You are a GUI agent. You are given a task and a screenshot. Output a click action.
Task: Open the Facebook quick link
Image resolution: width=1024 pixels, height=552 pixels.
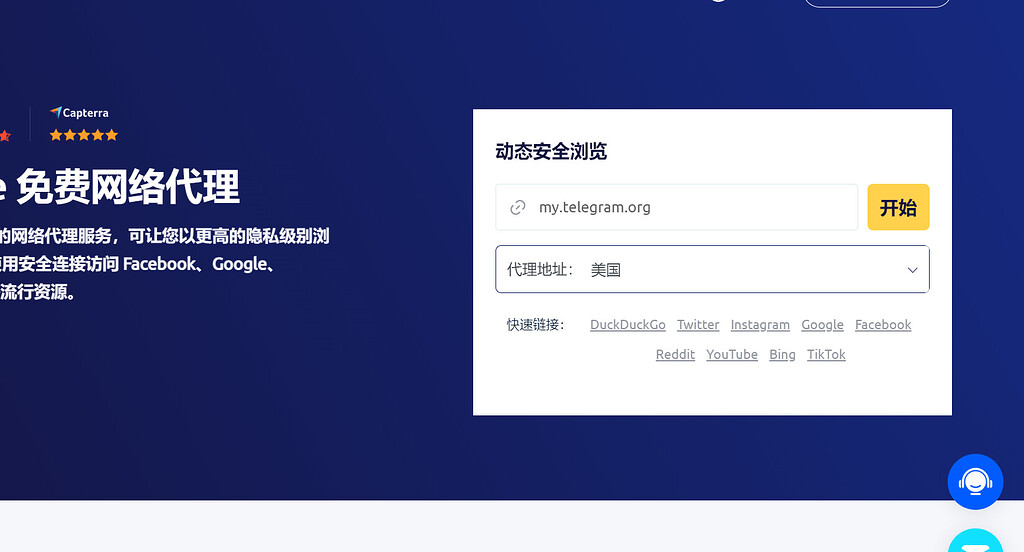883,325
